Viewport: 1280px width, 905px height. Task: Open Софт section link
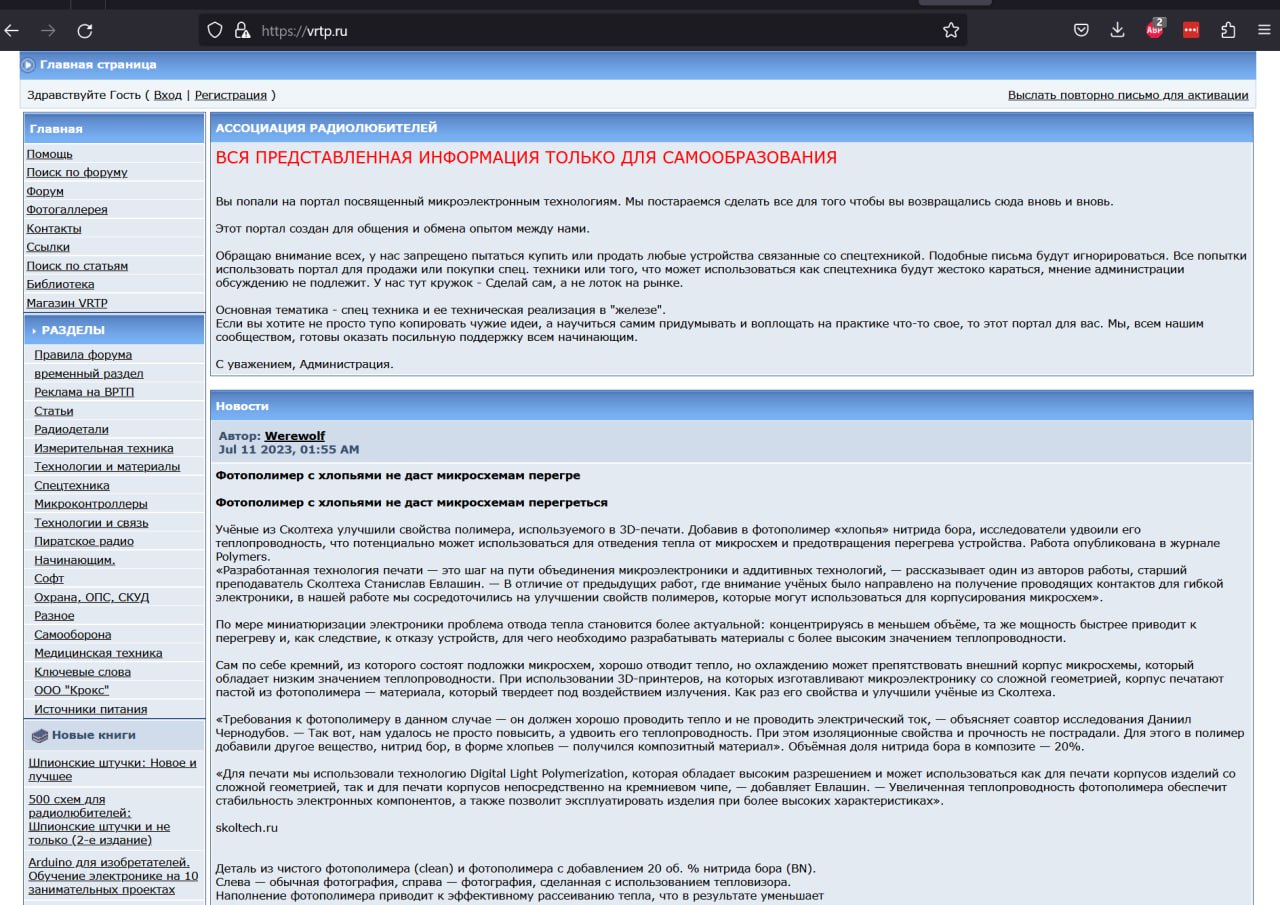(49, 579)
